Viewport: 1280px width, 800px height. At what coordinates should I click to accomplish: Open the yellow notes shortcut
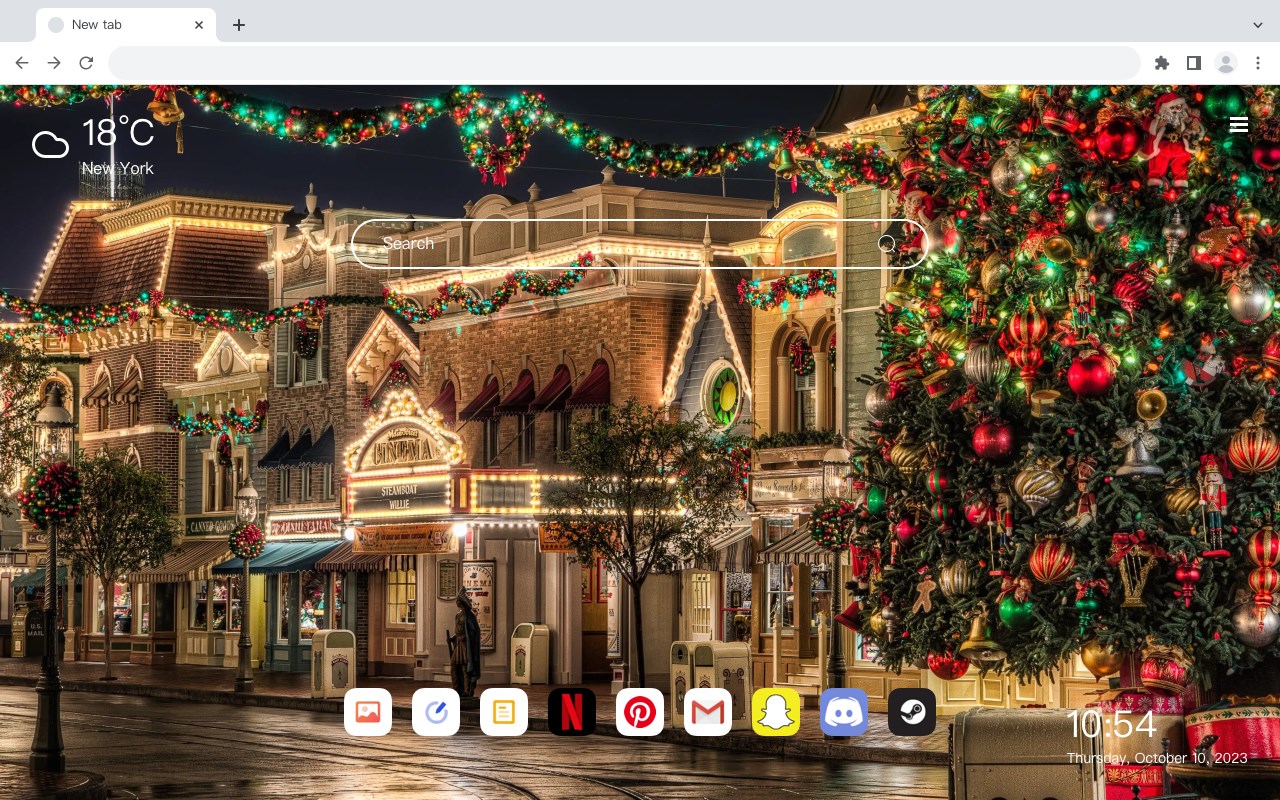coord(504,712)
